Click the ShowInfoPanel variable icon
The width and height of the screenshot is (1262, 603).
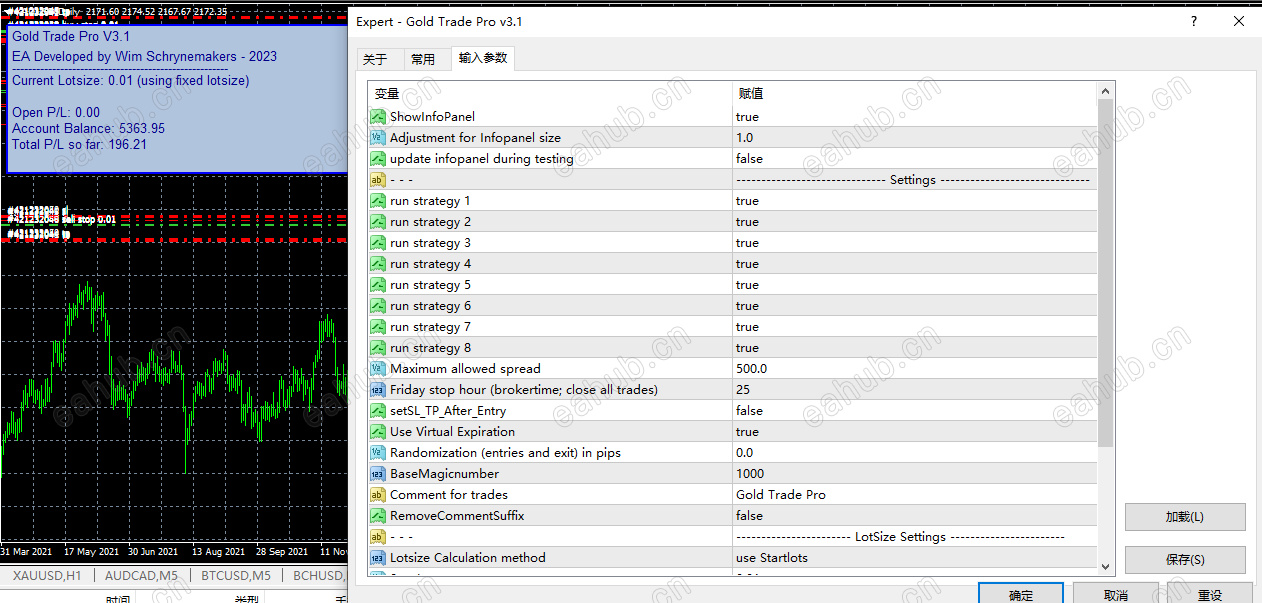coord(378,117)
